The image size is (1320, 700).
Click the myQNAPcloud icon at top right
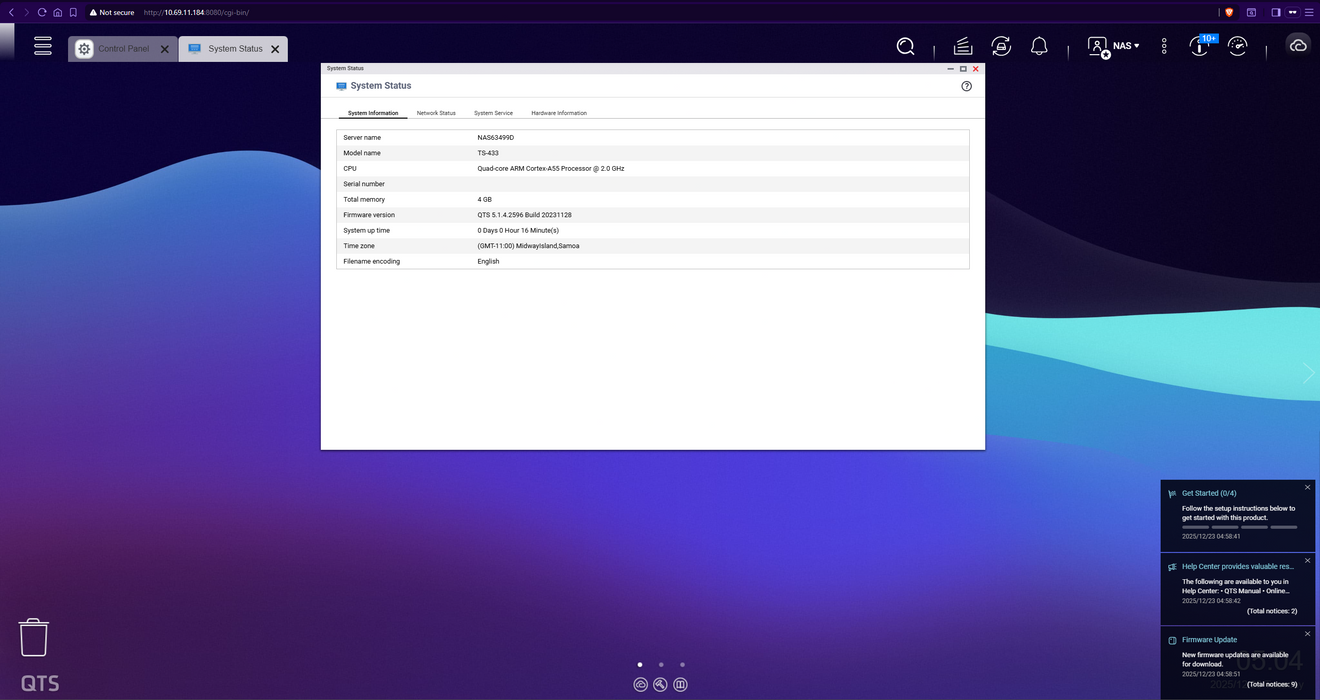click(1298, 46)
